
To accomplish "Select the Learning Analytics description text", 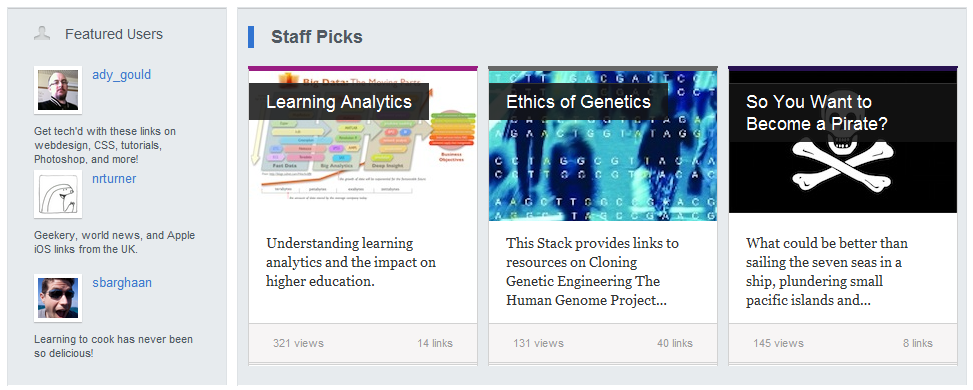I will point(351,262).
